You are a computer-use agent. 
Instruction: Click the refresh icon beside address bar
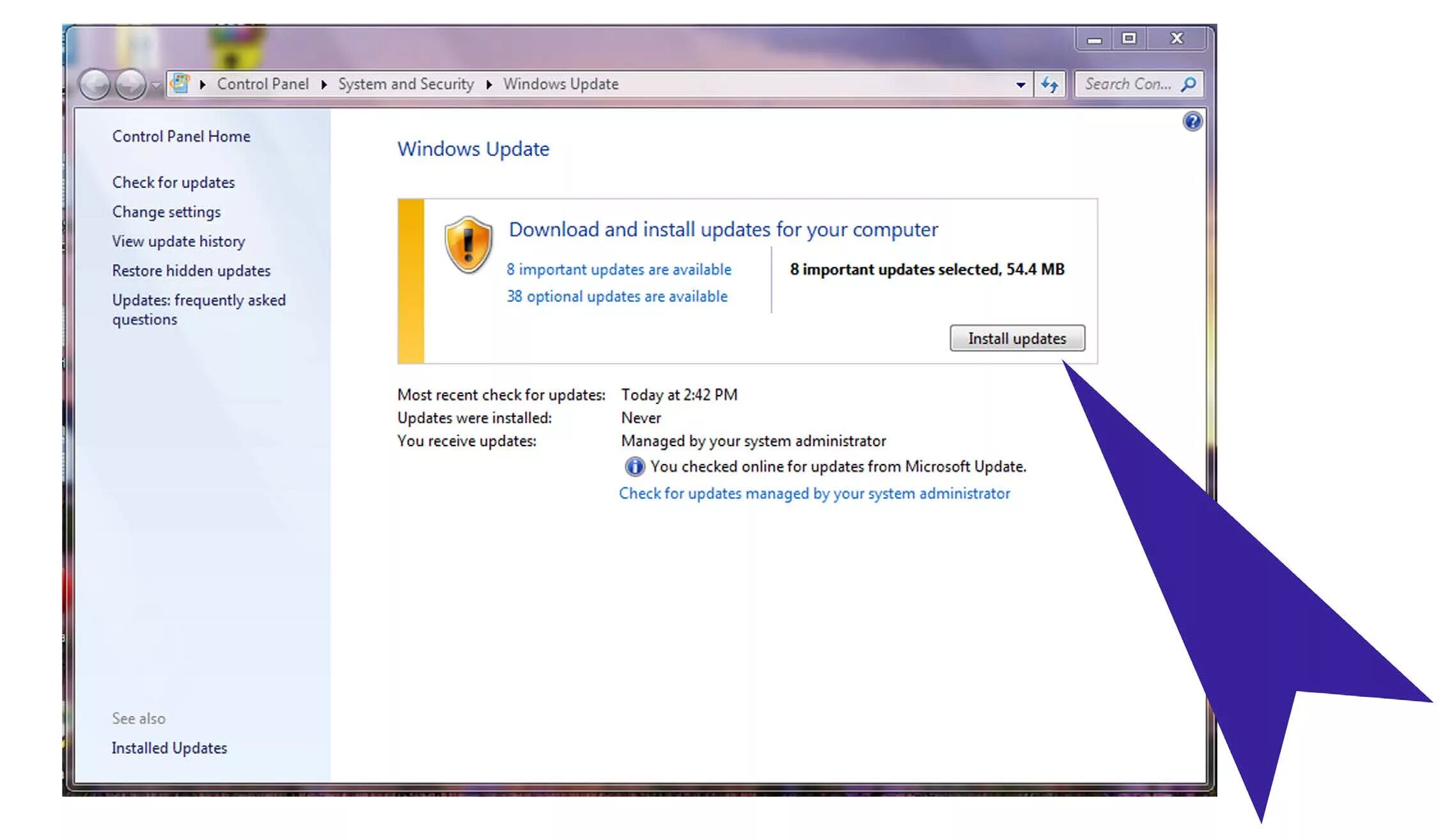[1049, 84]
